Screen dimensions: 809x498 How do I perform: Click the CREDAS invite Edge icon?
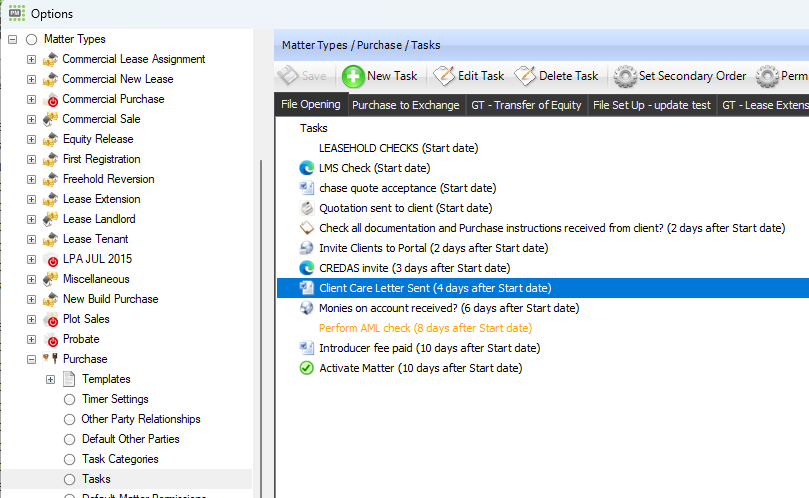[306, 268]
